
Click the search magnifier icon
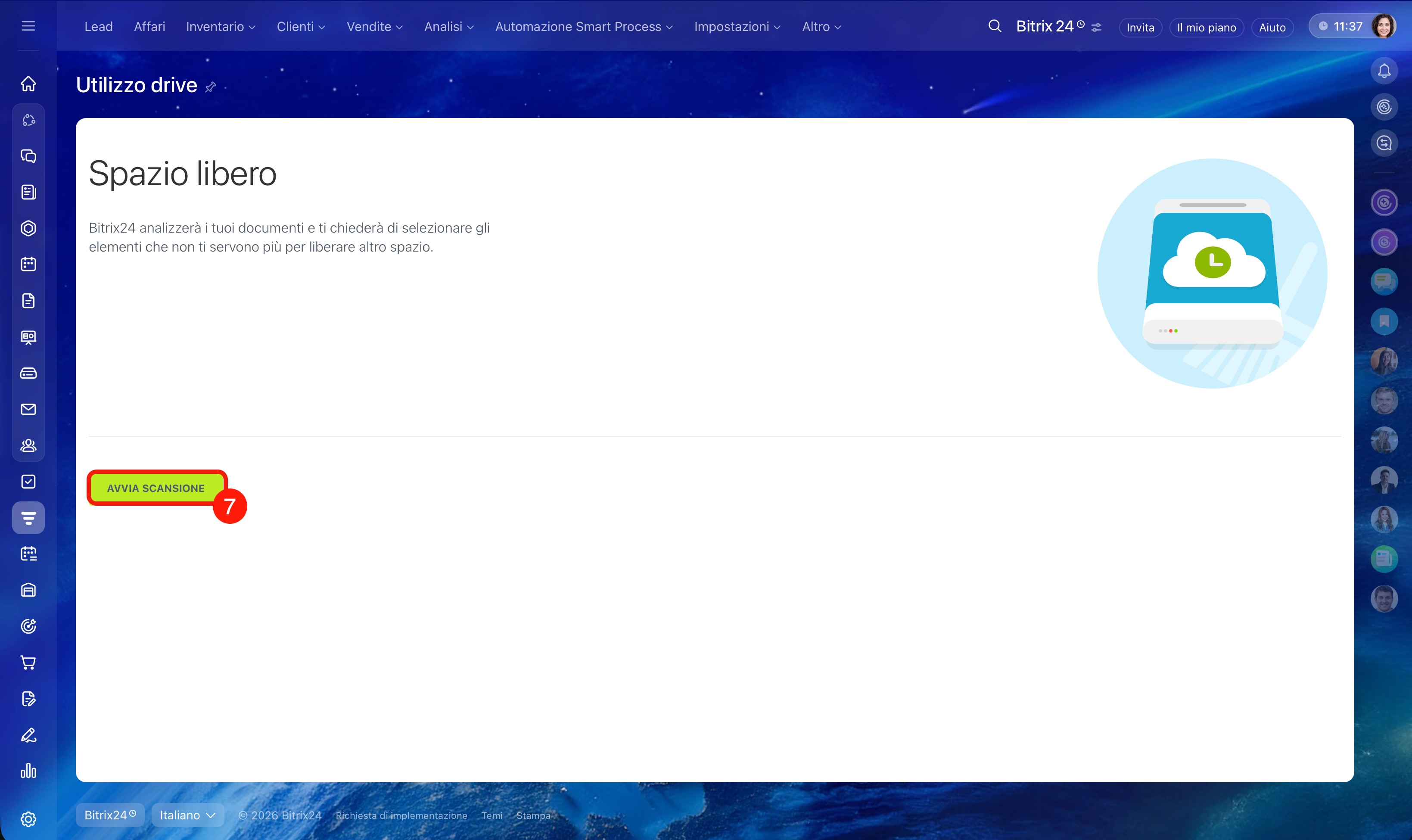tap(994, 27)
